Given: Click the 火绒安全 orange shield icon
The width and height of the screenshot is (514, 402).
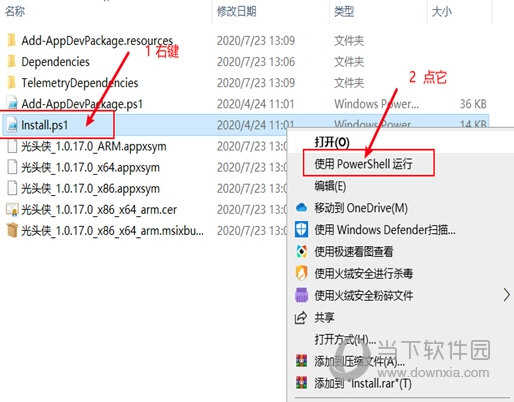Looking at the screenshot, I should [x=301, y=273].
